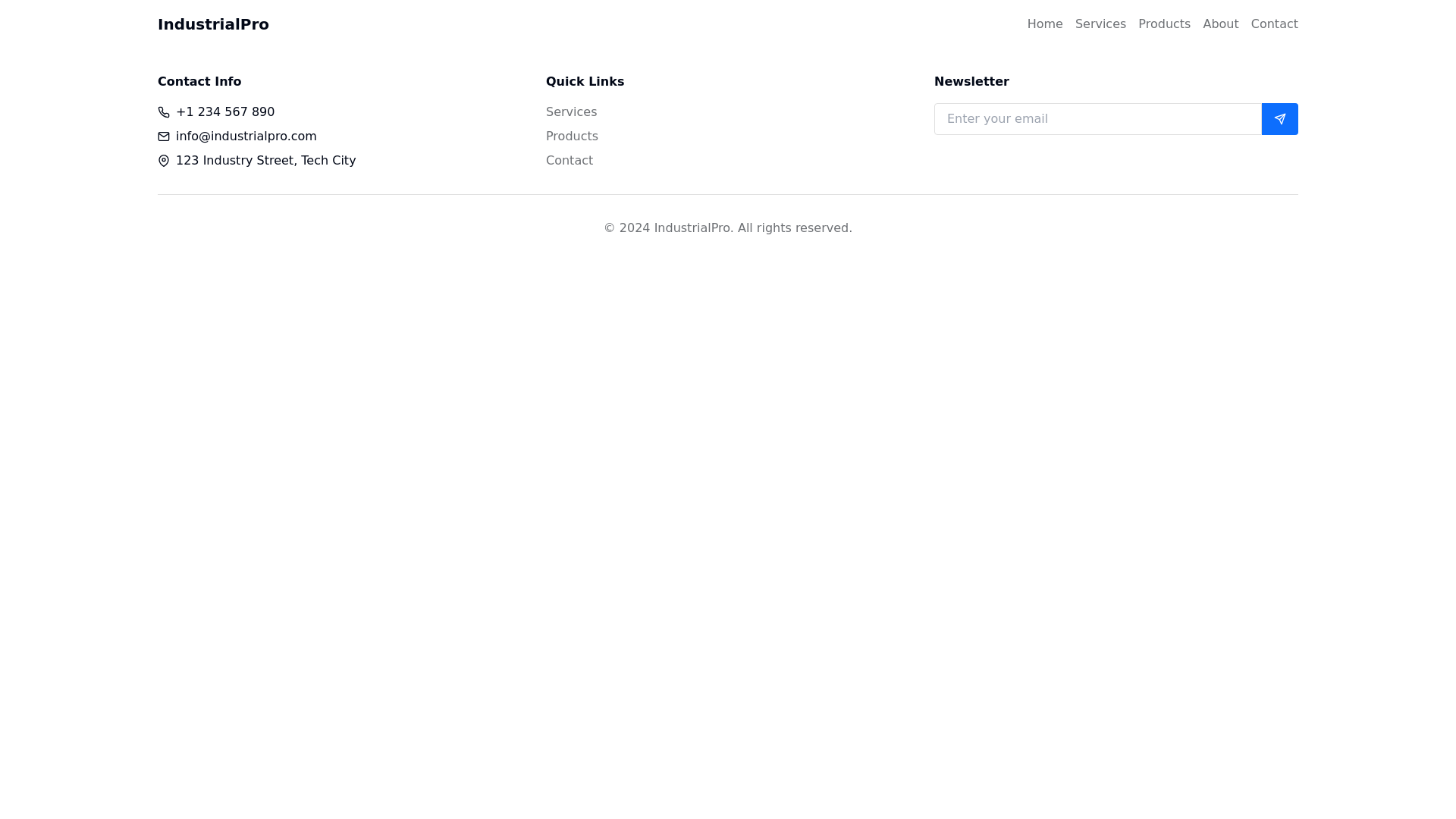Click the Products link under Quick Links
The width and height of the screenshot is (1456, 819).
(x=572, y=136)
